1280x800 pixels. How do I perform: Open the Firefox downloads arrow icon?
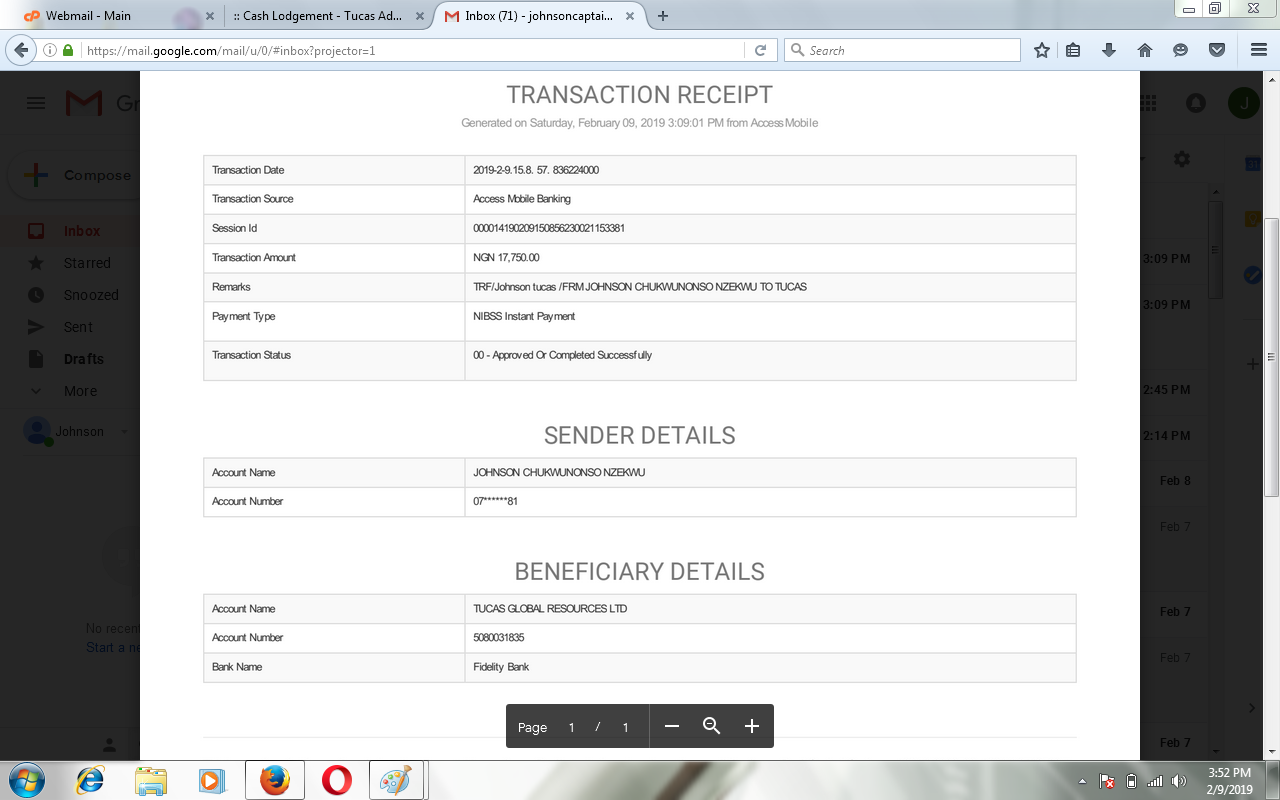pyautogui.click(x=1109, y=50)
